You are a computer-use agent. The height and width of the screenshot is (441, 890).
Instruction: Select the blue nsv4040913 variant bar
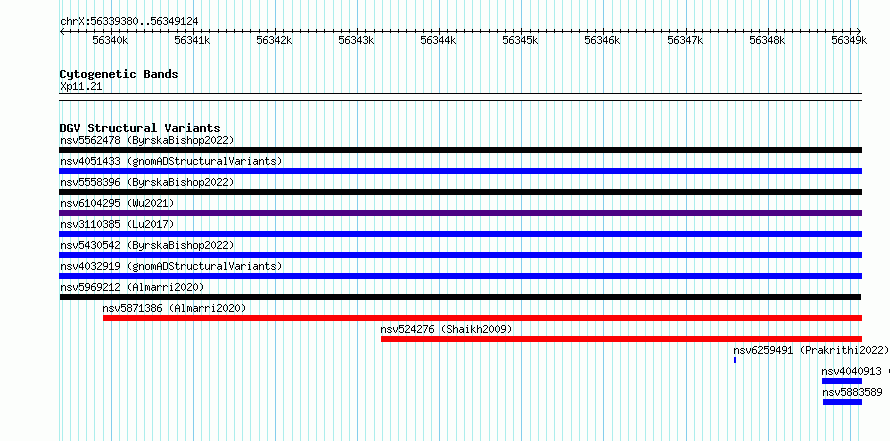[x=842, y=381]
